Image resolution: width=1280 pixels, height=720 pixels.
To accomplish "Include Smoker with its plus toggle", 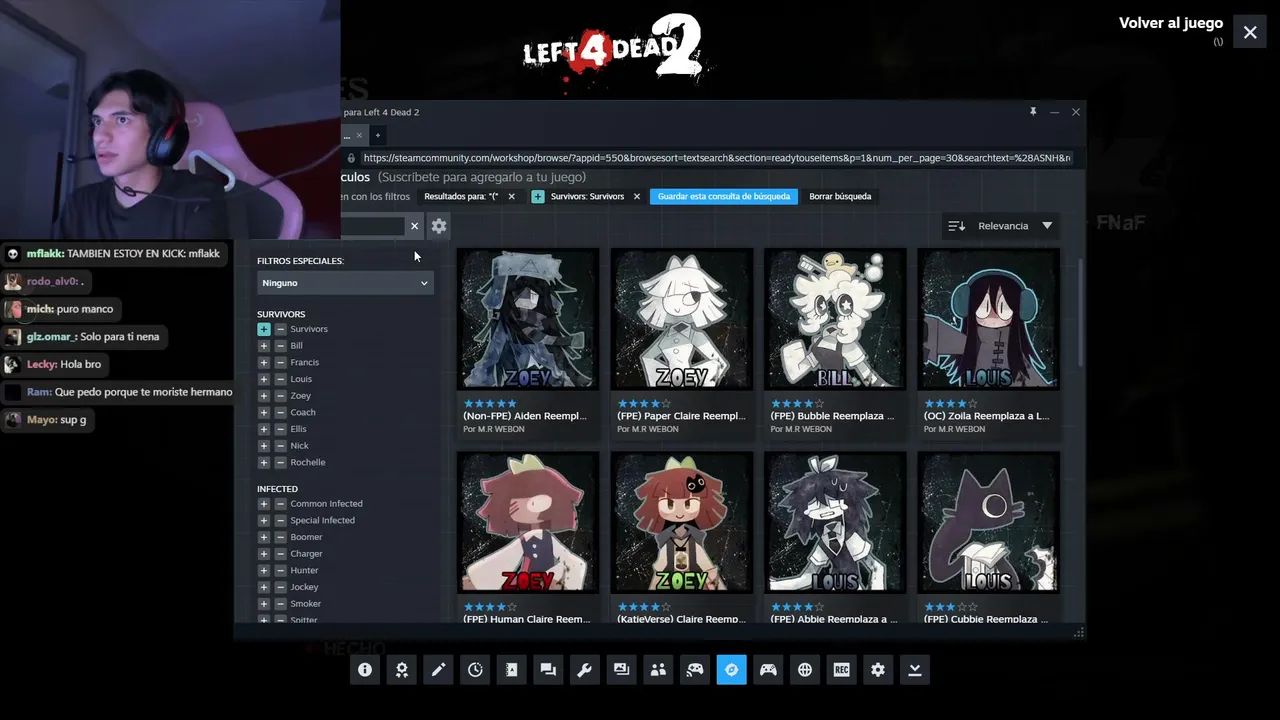I will click(264, 604).
